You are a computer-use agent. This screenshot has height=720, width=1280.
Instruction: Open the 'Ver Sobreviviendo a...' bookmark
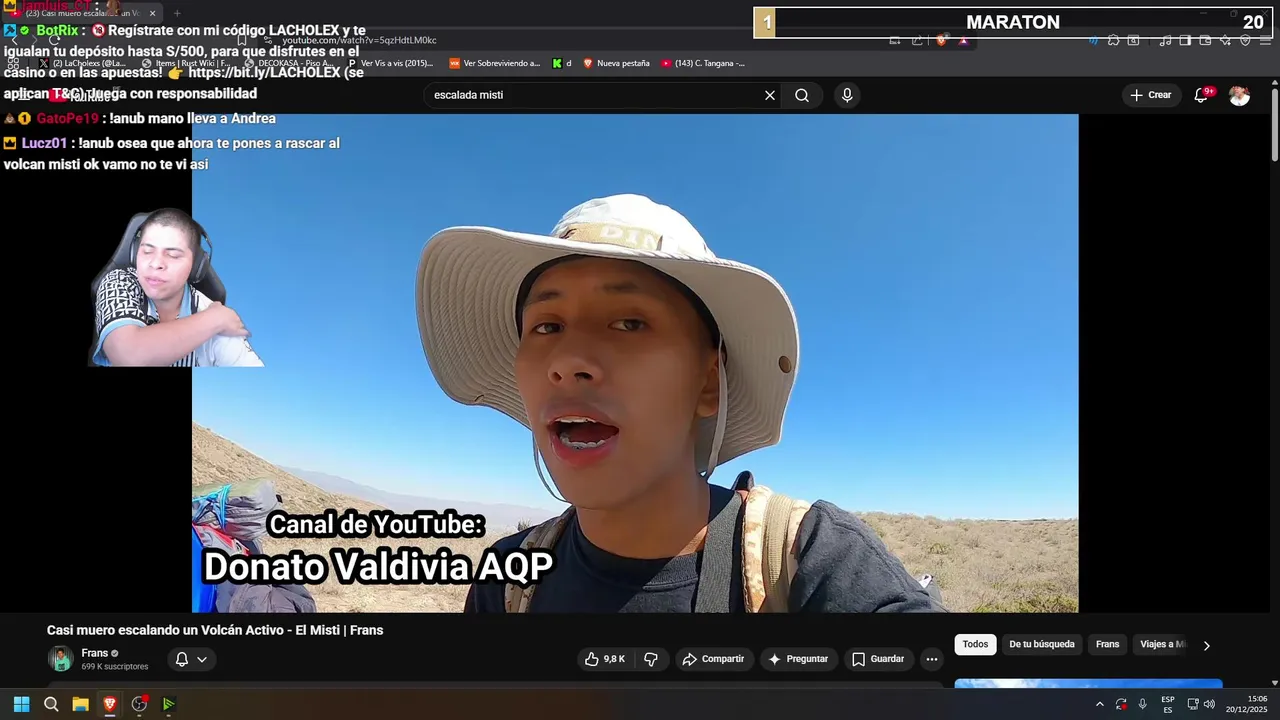click(x=494, y=63)
